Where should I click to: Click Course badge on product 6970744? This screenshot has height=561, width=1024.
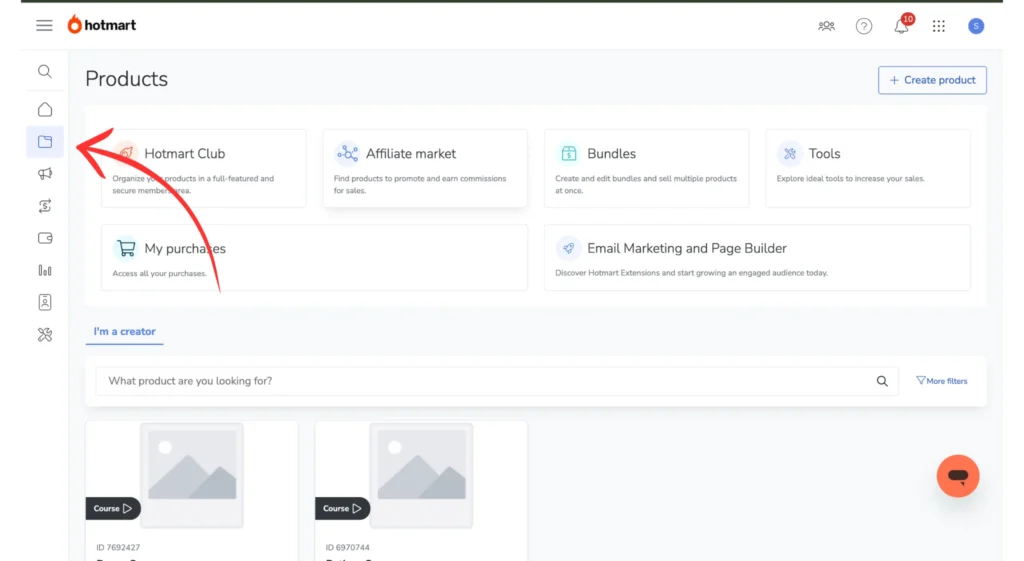click(x=342, y=508)
